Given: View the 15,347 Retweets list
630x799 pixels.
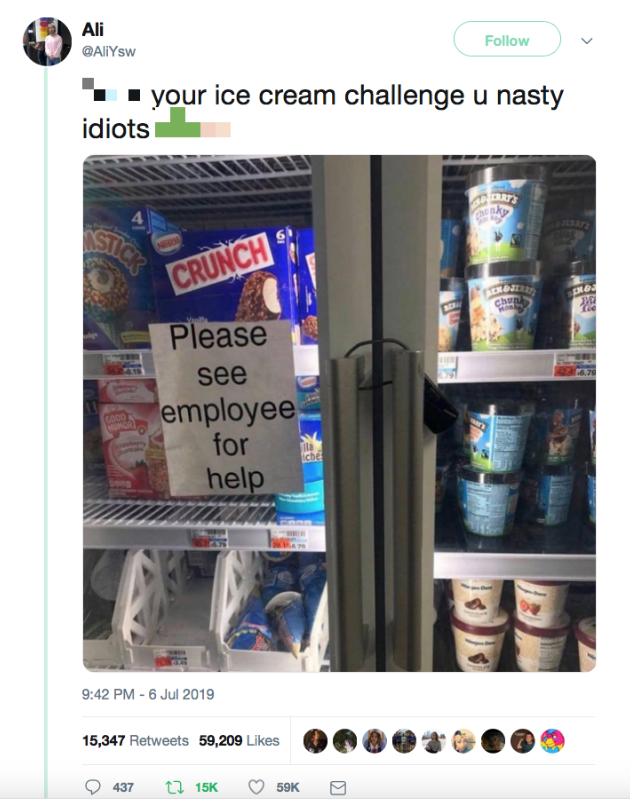Looking at the screenshot, I should 136,740.
